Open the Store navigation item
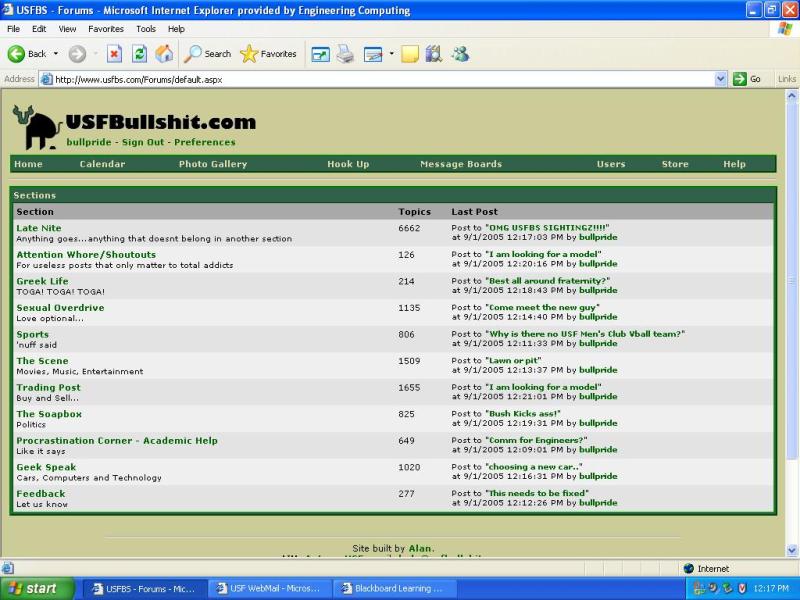This screenshot has width=800, height=600. click(x=675, y=164)
